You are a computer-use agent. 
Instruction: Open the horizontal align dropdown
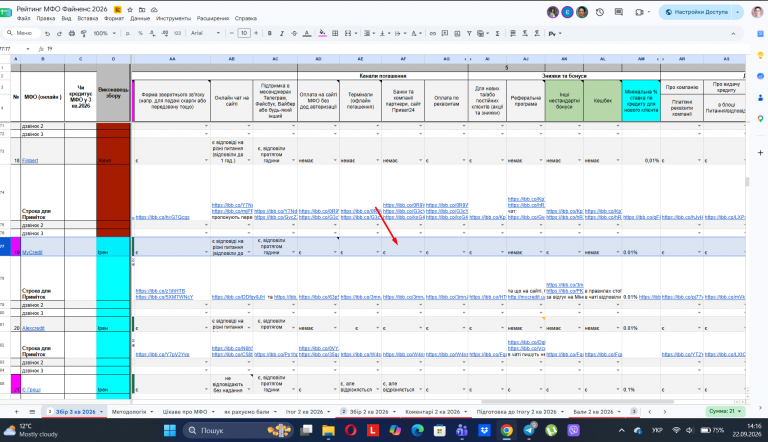tap(368, 33)
